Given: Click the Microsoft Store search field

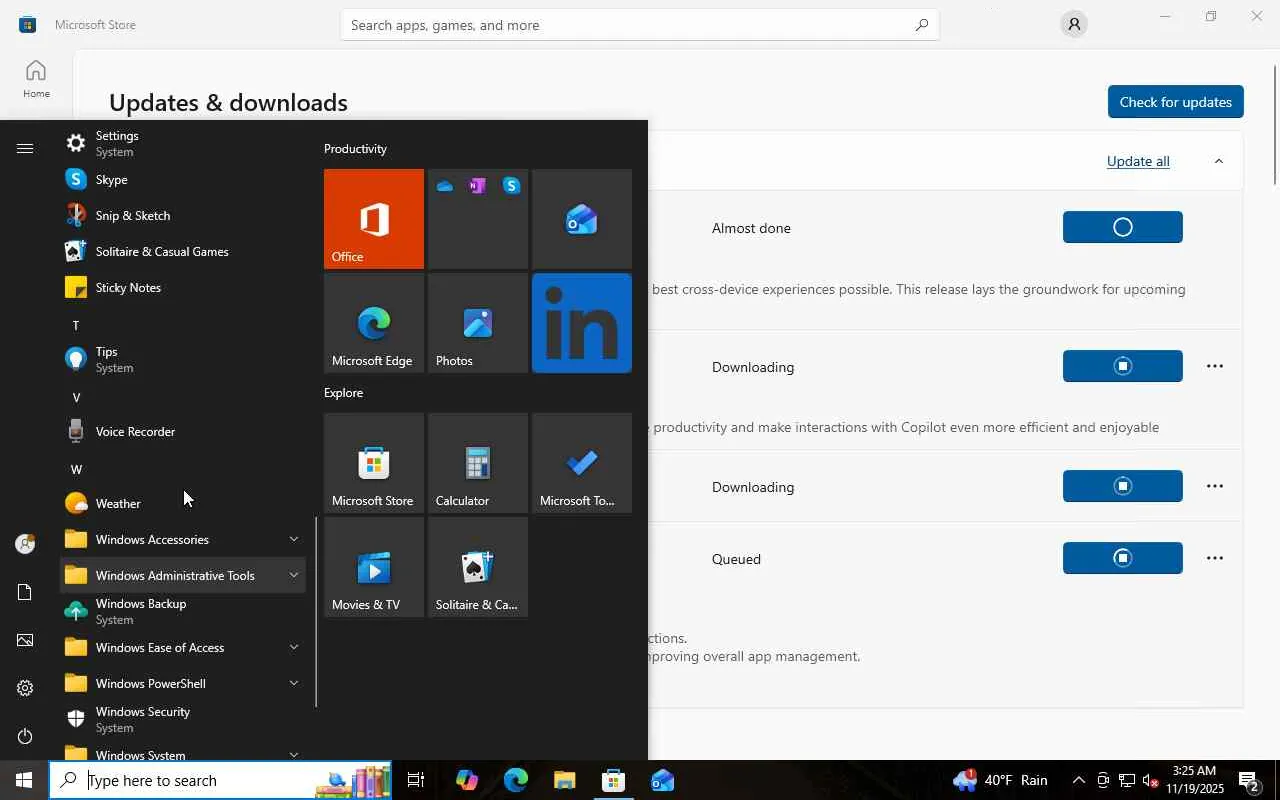Looking at the screenshot, I should click(640, 25).
